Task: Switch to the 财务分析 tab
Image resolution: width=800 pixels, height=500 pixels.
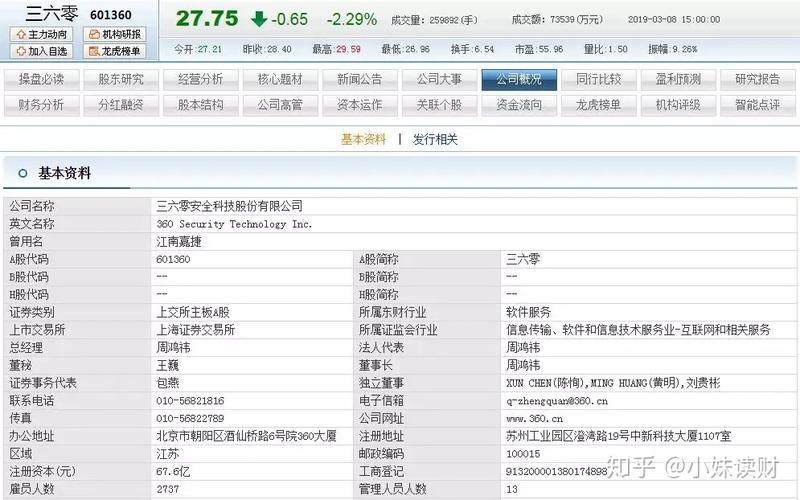Action: [41, 105]
